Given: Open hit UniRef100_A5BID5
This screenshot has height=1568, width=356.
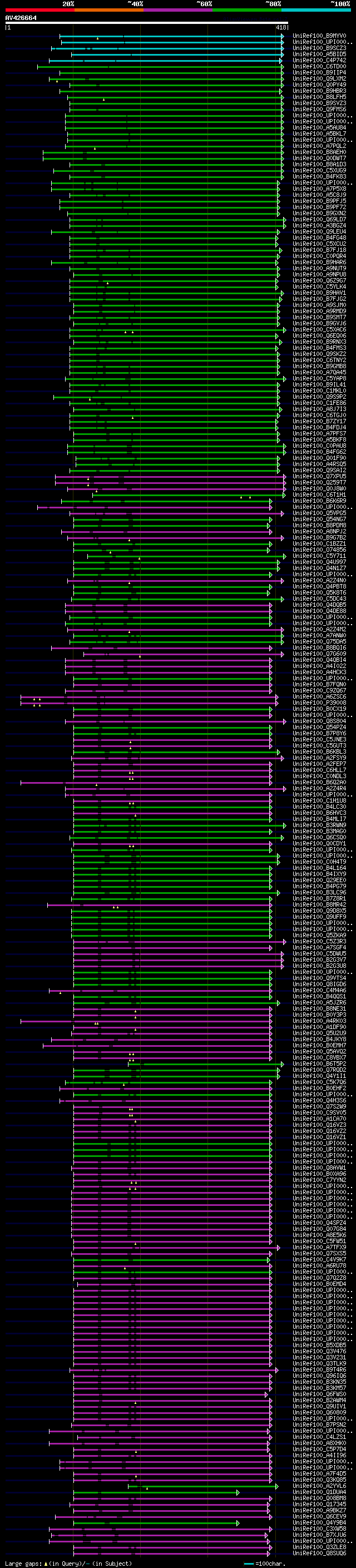Looking at the screenshot, I should tap(319, 54).
